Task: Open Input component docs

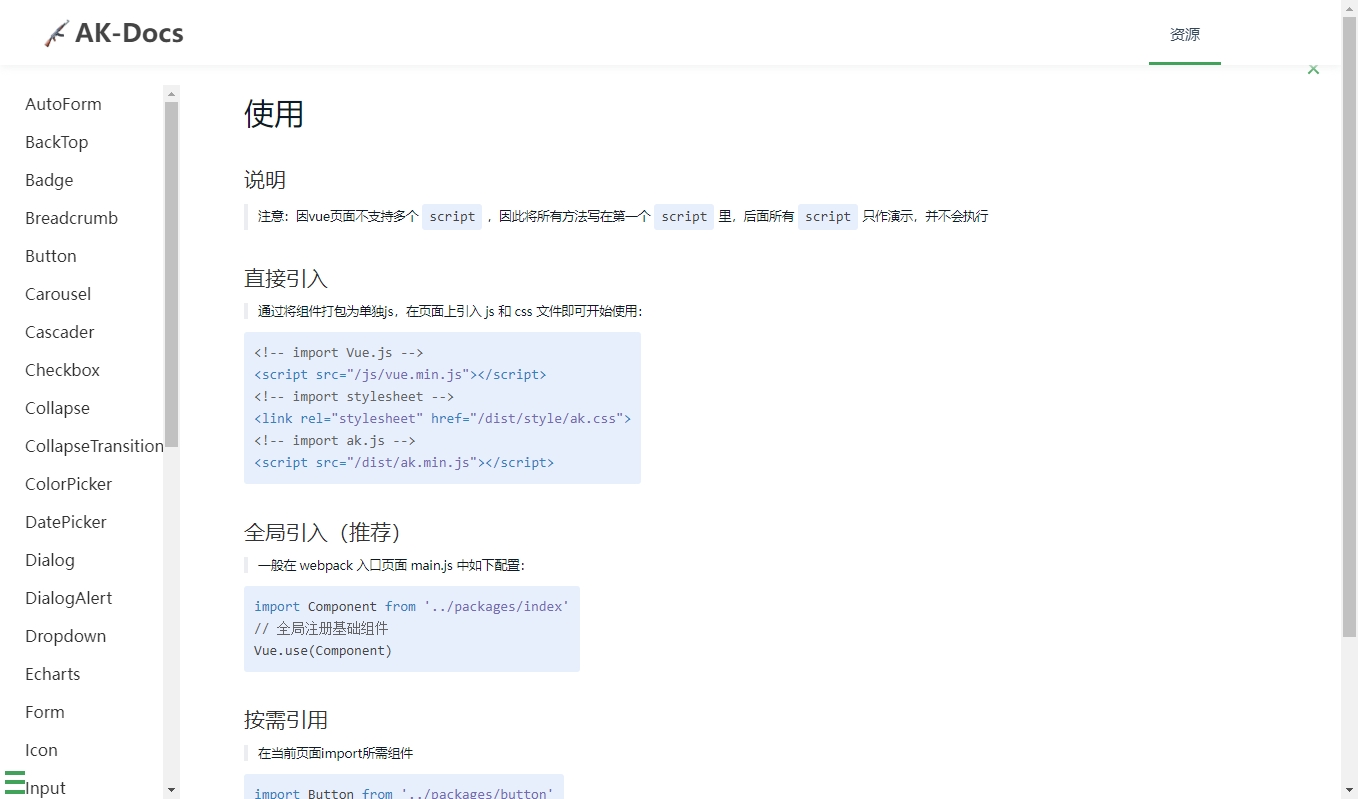Action: pos(45,788)
